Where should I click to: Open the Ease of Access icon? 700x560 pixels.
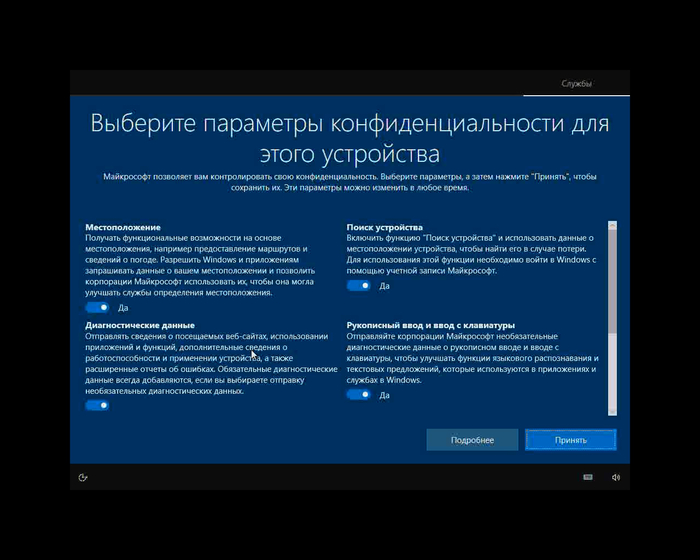83,477
